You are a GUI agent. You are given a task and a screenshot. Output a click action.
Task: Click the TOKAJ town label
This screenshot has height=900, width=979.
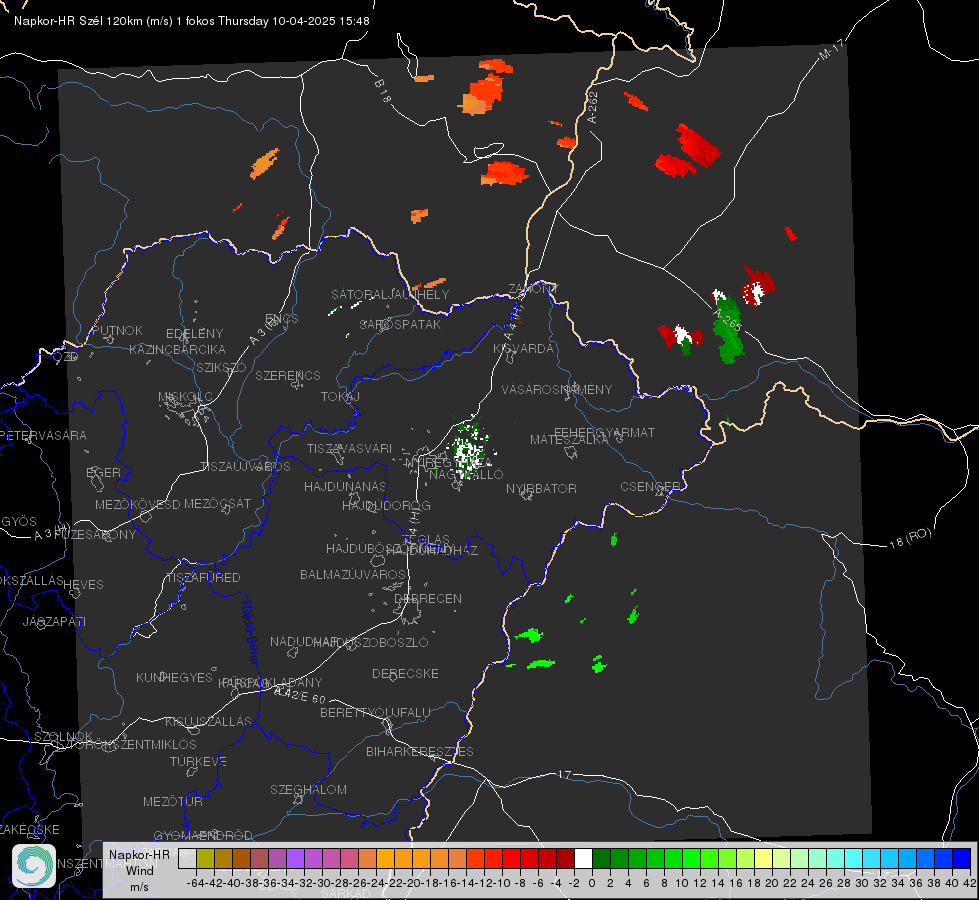(x=341, y=397)
